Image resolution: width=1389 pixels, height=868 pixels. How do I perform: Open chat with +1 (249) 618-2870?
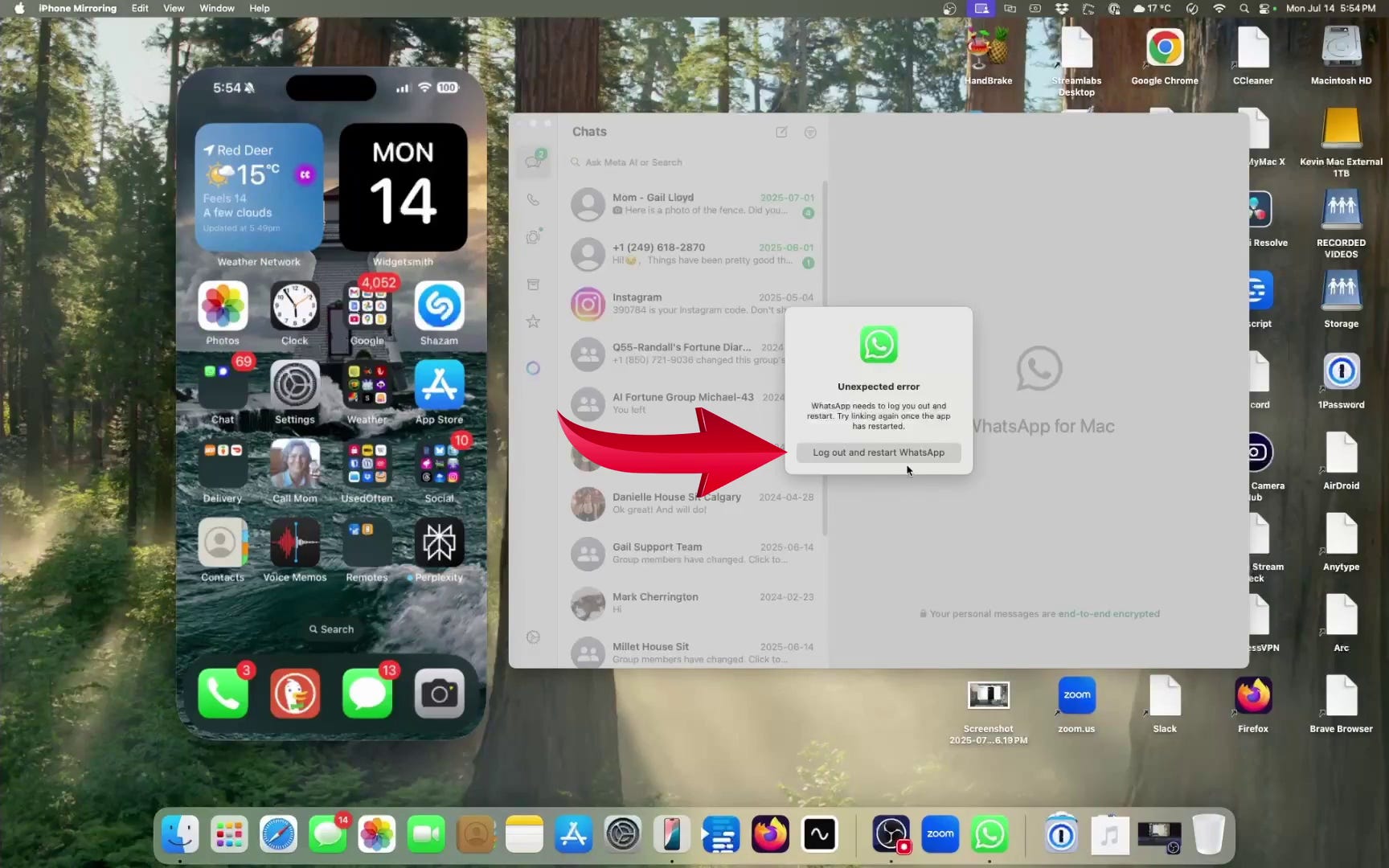[692, 254]
